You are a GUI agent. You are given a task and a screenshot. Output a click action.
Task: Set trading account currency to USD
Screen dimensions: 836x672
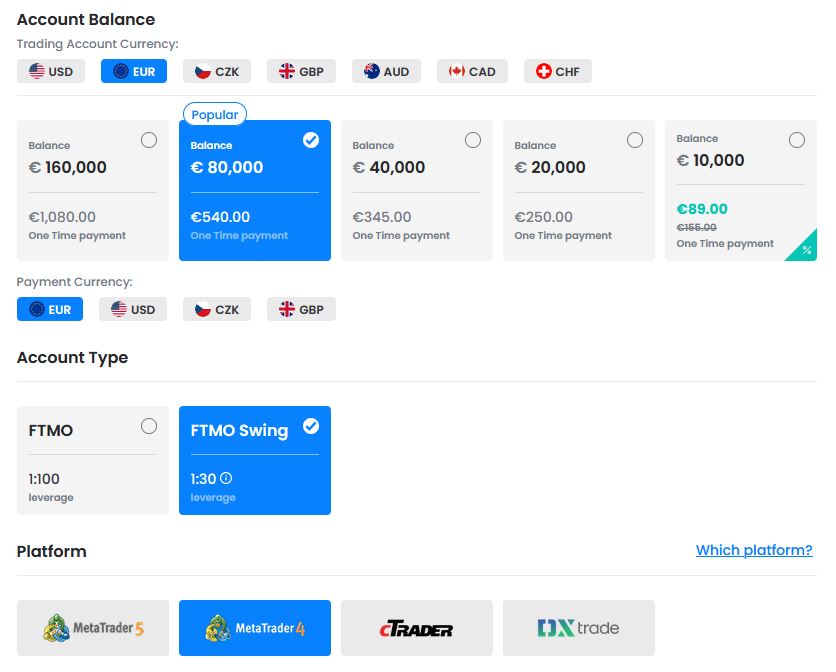point(51,71)
